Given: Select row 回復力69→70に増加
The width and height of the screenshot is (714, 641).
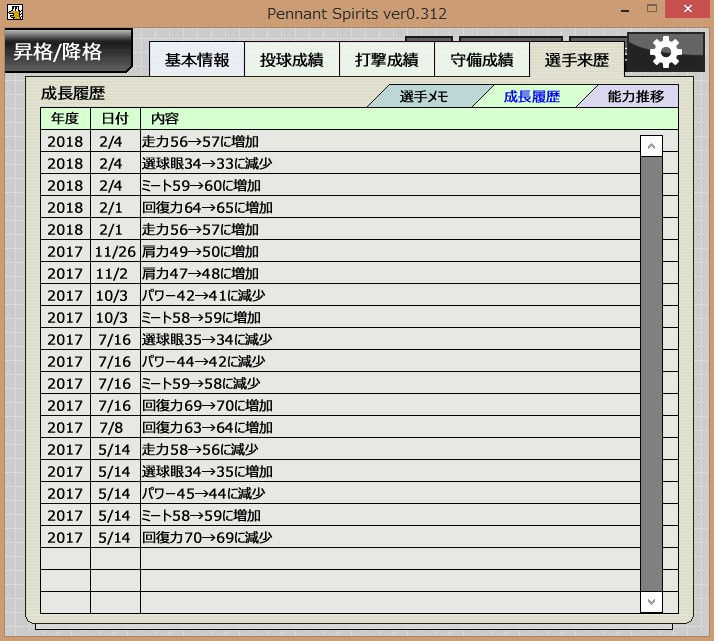Looking at the screenshot, I should point(340,406).
